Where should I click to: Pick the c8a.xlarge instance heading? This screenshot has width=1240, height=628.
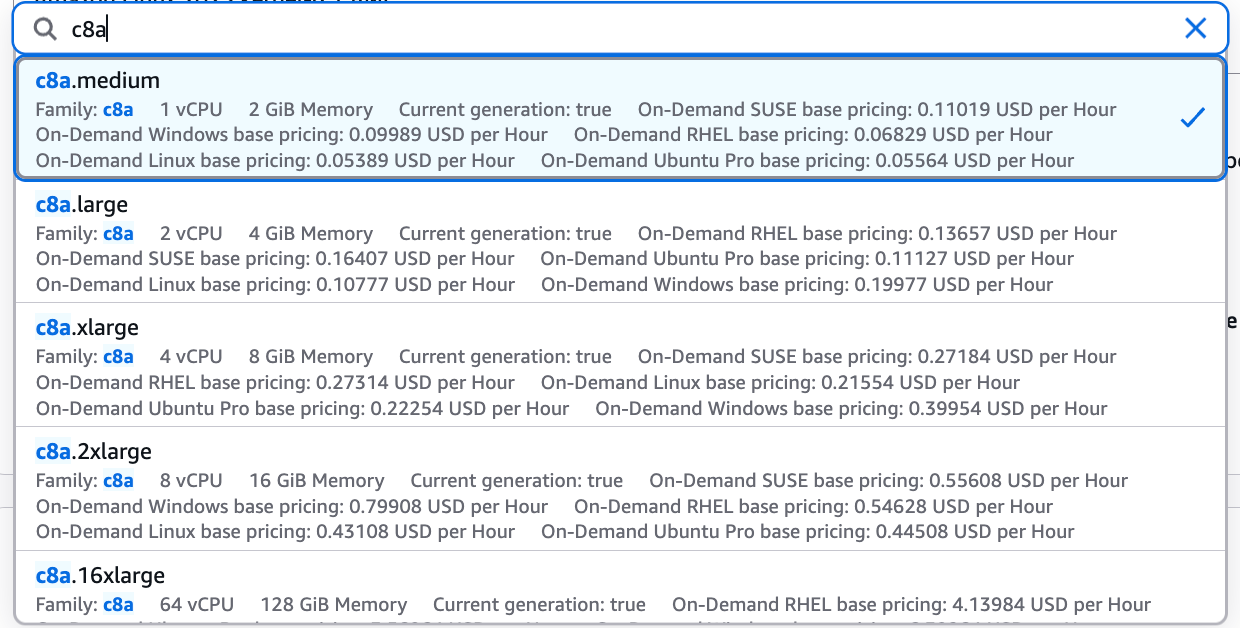[x=87, y=328]
